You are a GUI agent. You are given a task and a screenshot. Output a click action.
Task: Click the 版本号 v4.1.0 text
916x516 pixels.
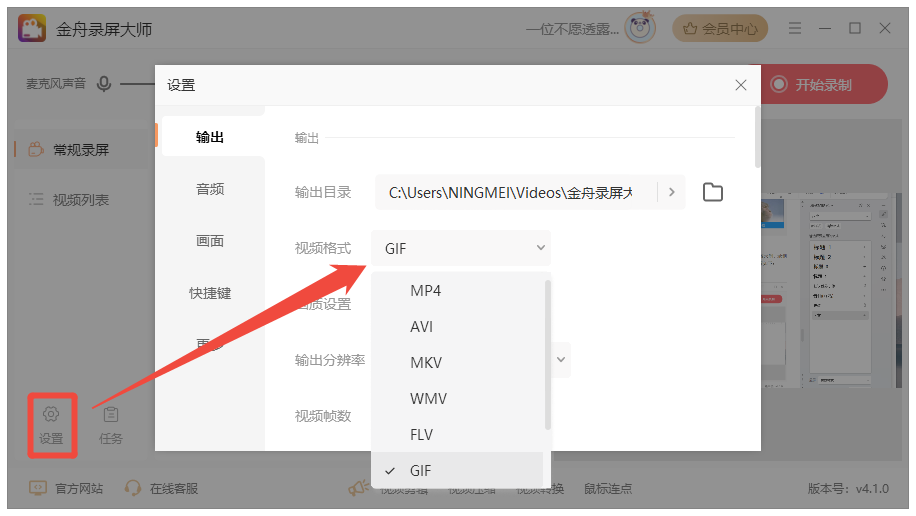coord(848,489)
